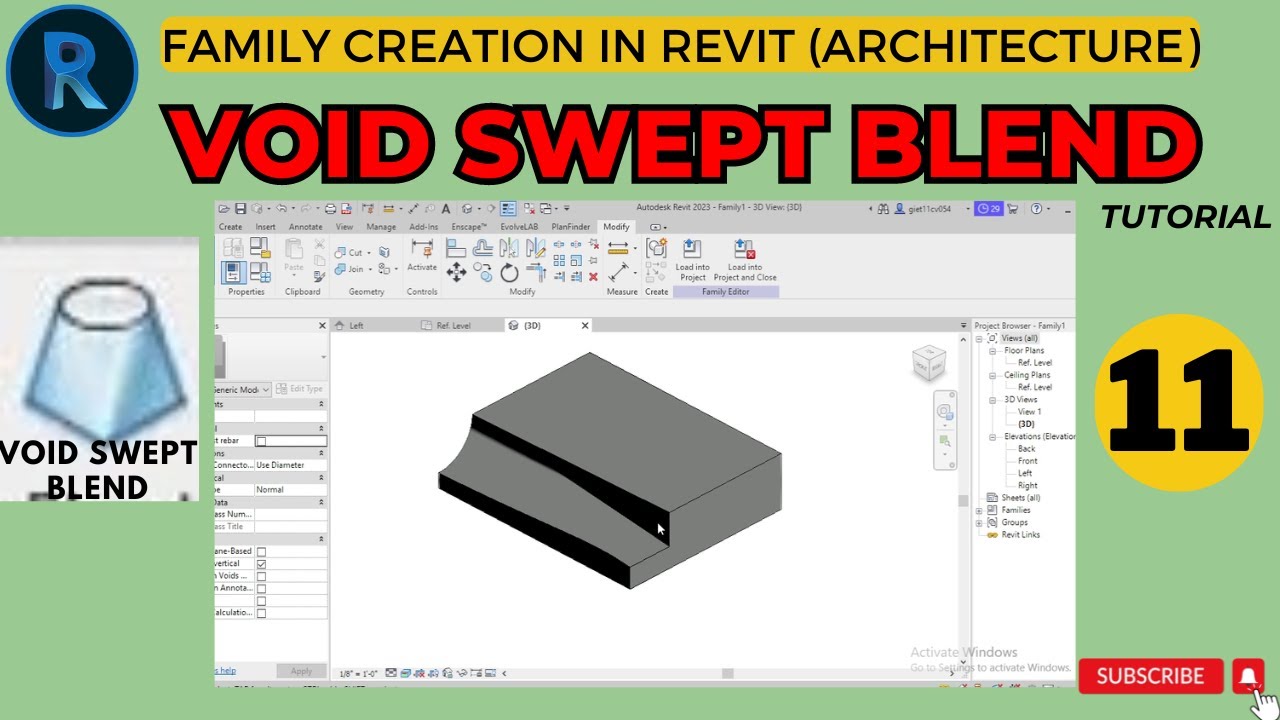This screenshot has width=1280, height=720.
Task: Uncheck the Always vertical checkbox
Action: point(261,564)
